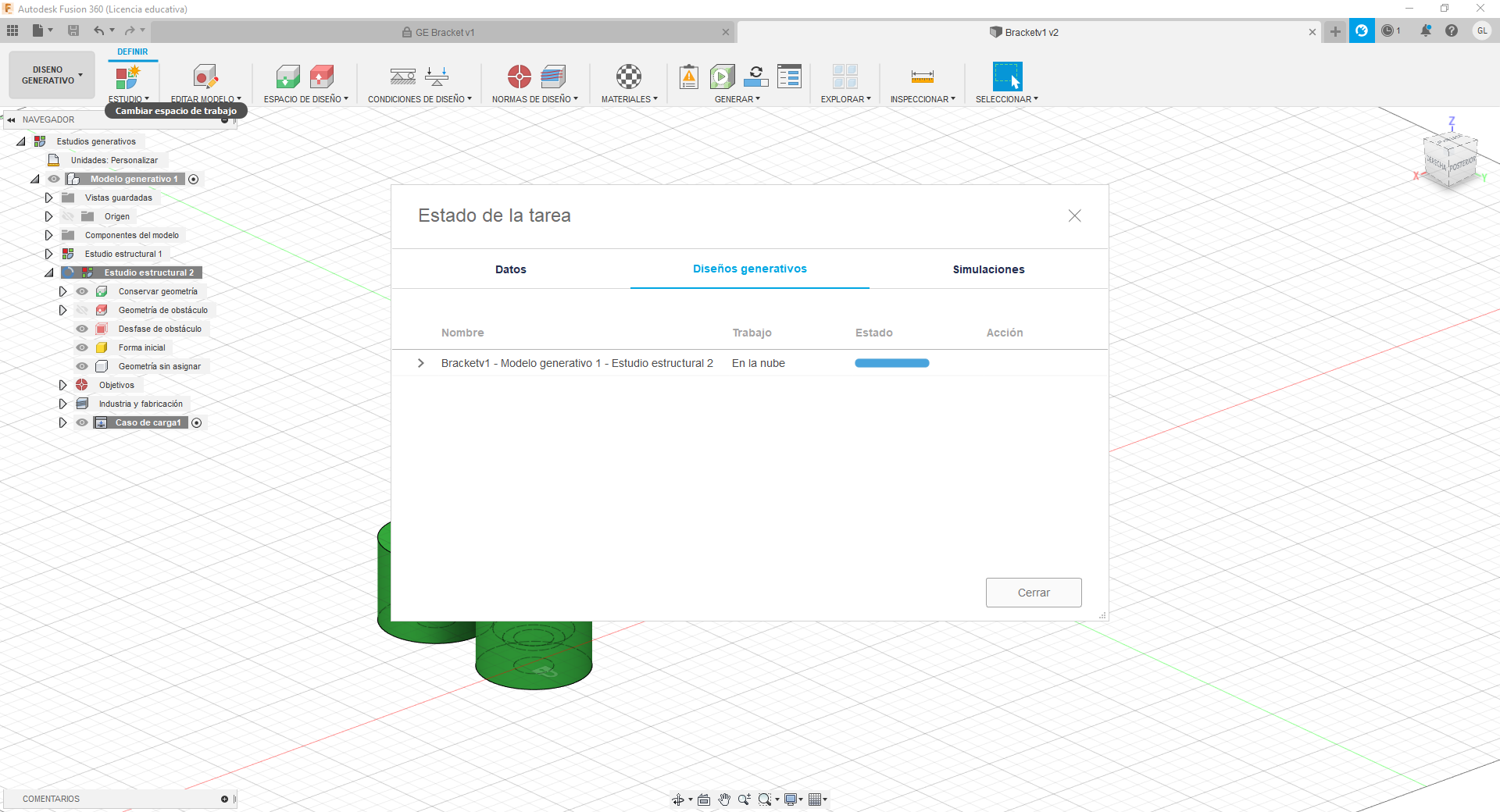This screenshot has width=1500, height=812.
Task: Toggle visibility of Forma inicial
Action: [x=82, y=347]
